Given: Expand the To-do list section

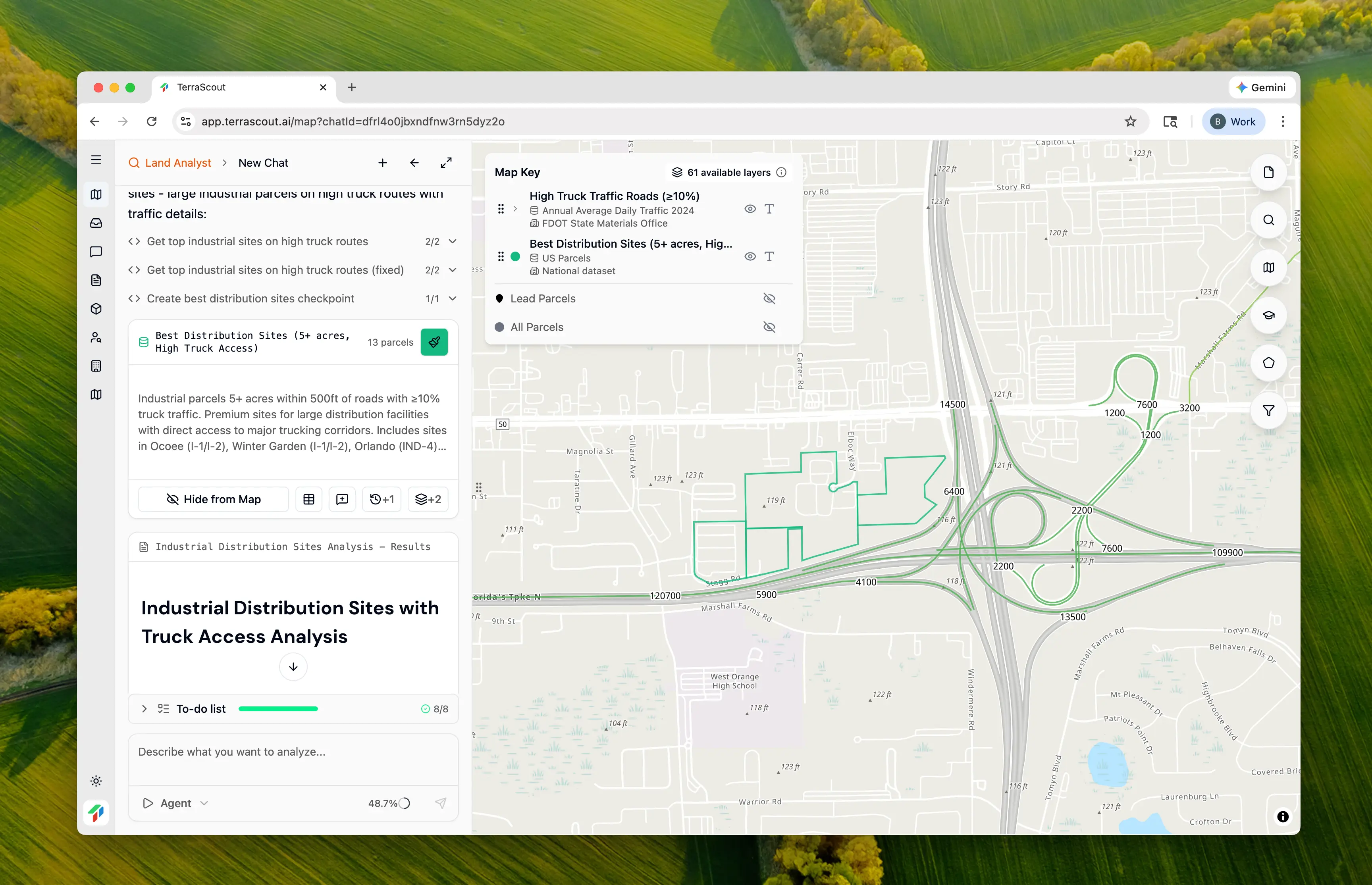Looking at the screenshot, I should (144, 709).
